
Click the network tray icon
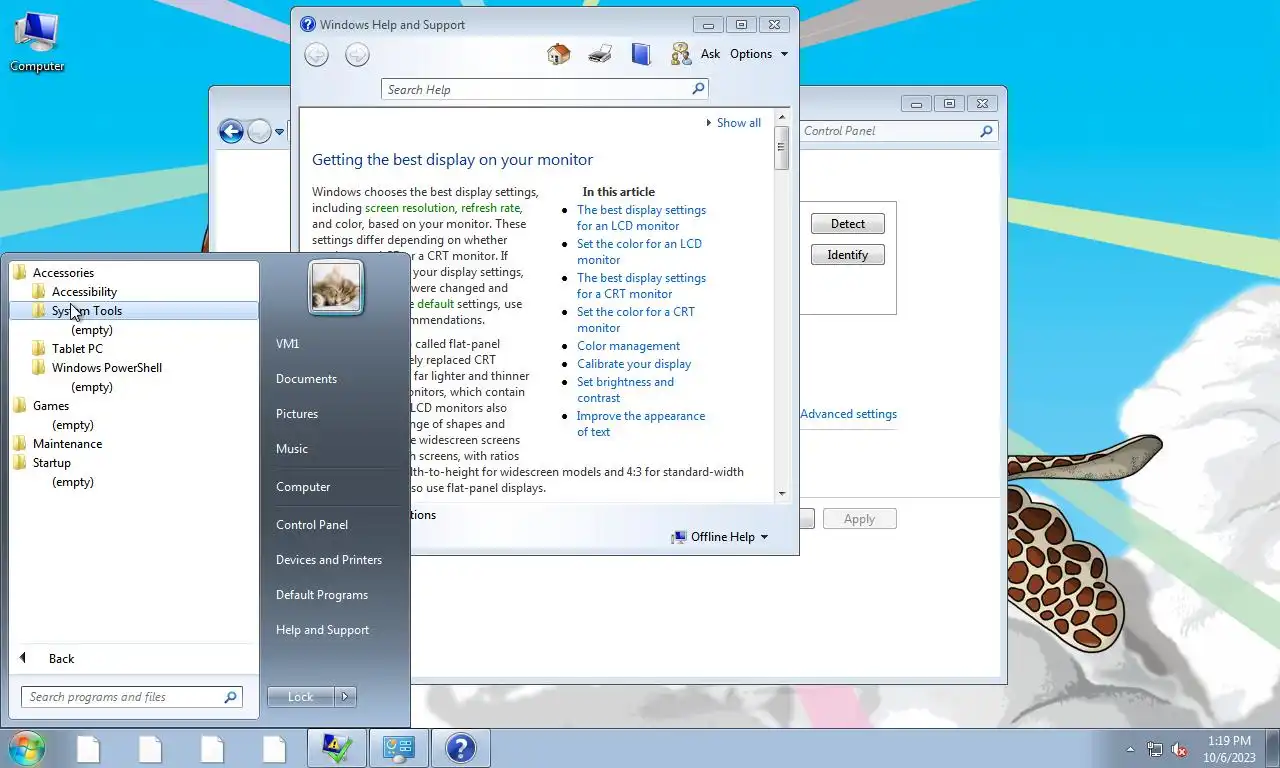click(1154, 749)
